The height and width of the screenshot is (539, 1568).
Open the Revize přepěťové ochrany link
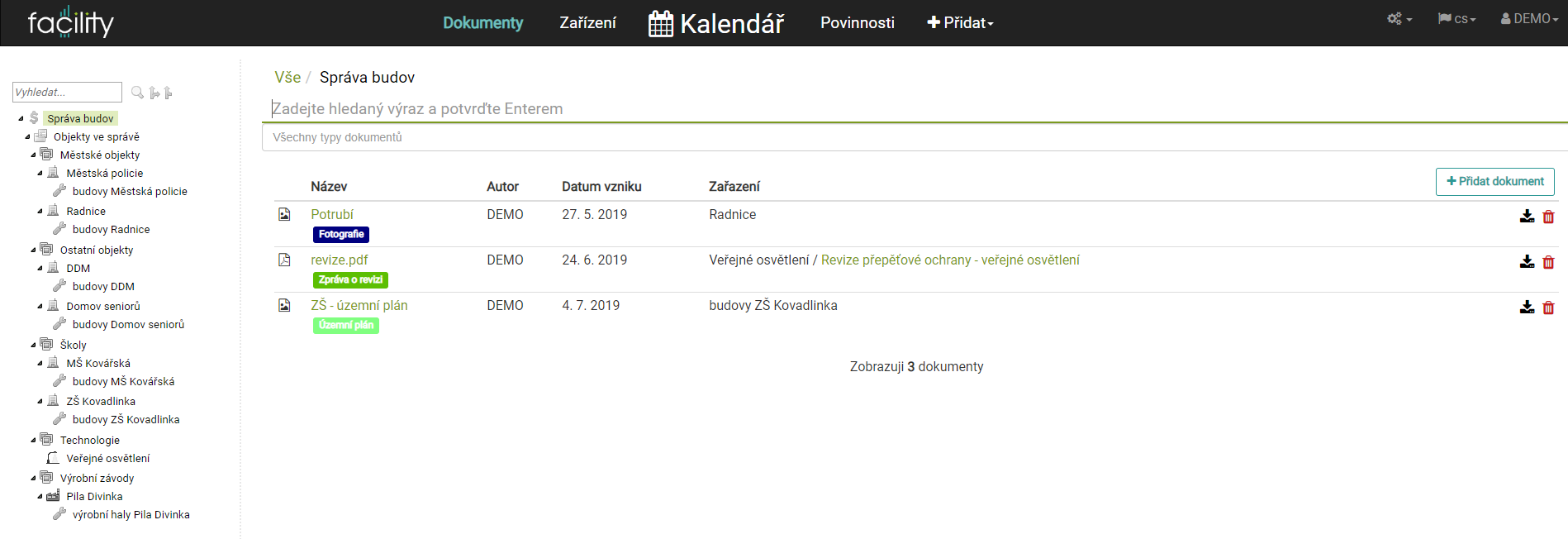950,260
